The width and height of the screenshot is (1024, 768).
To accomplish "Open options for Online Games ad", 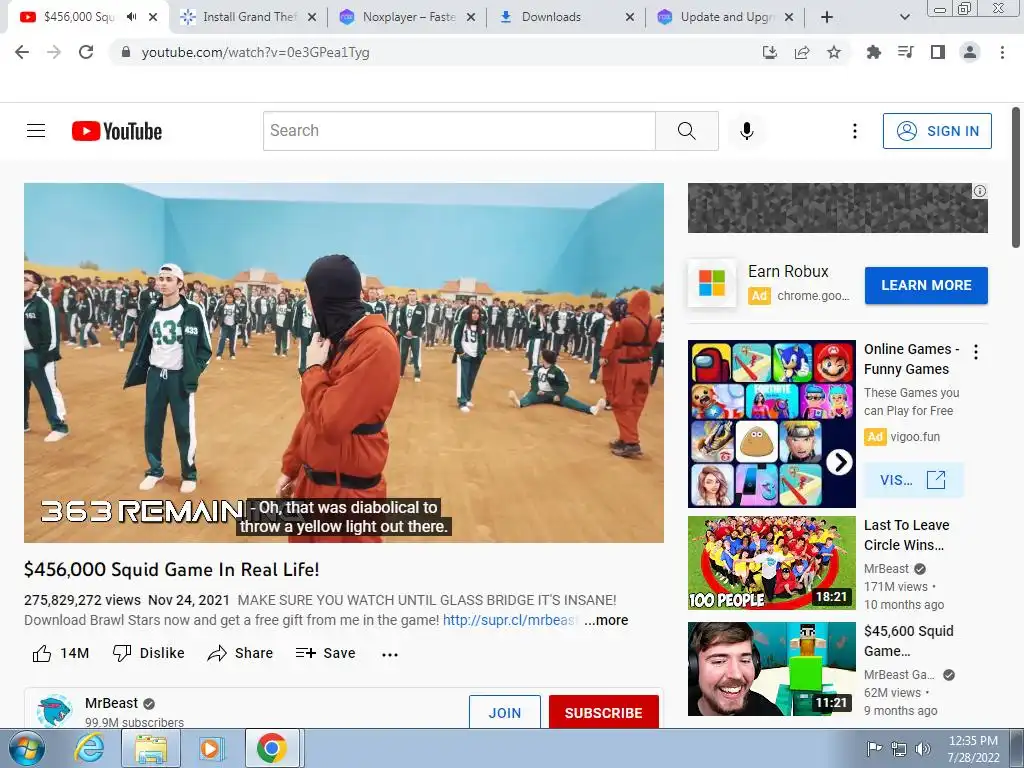I will [x=976, y=353].
